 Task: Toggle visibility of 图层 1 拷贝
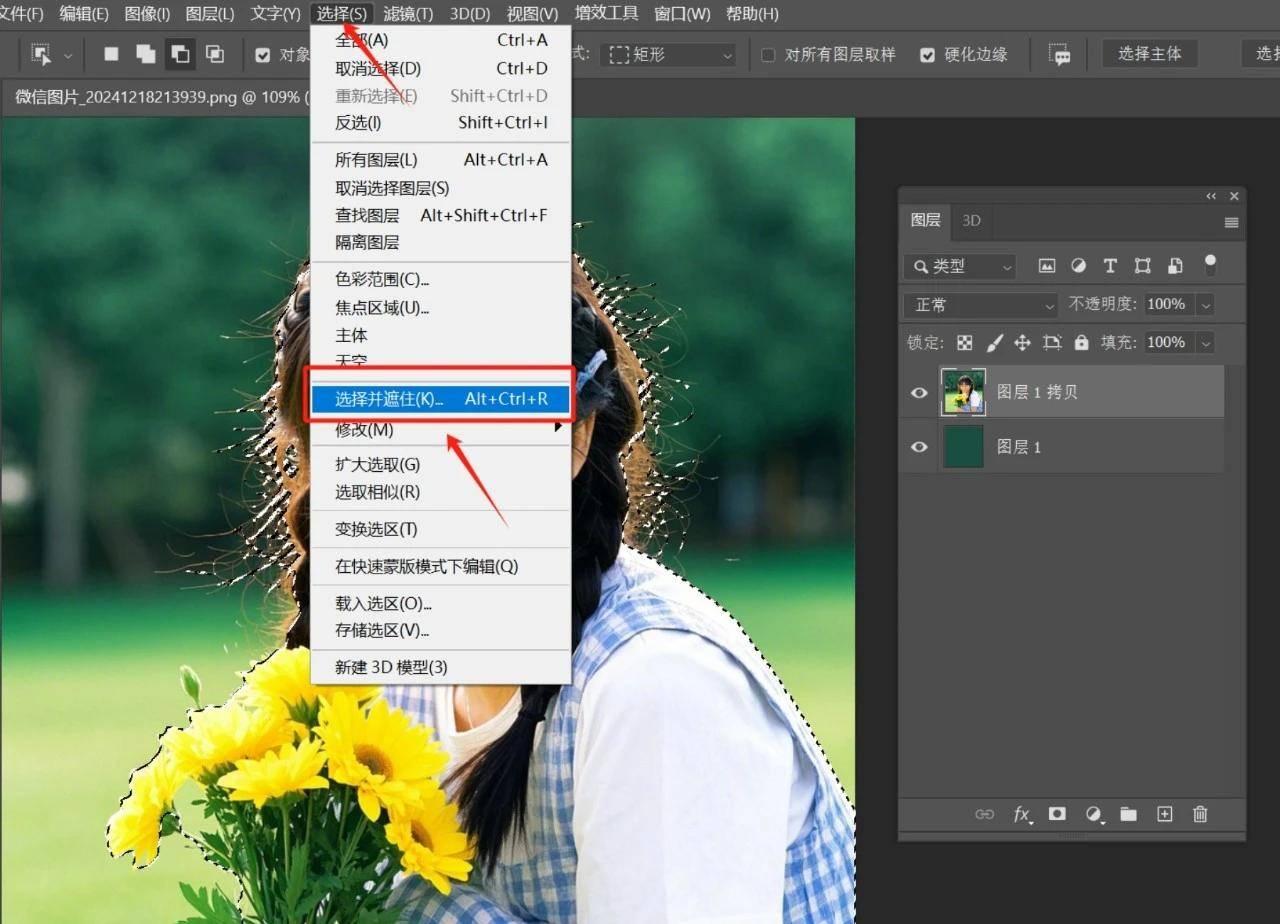click(918, 392)
